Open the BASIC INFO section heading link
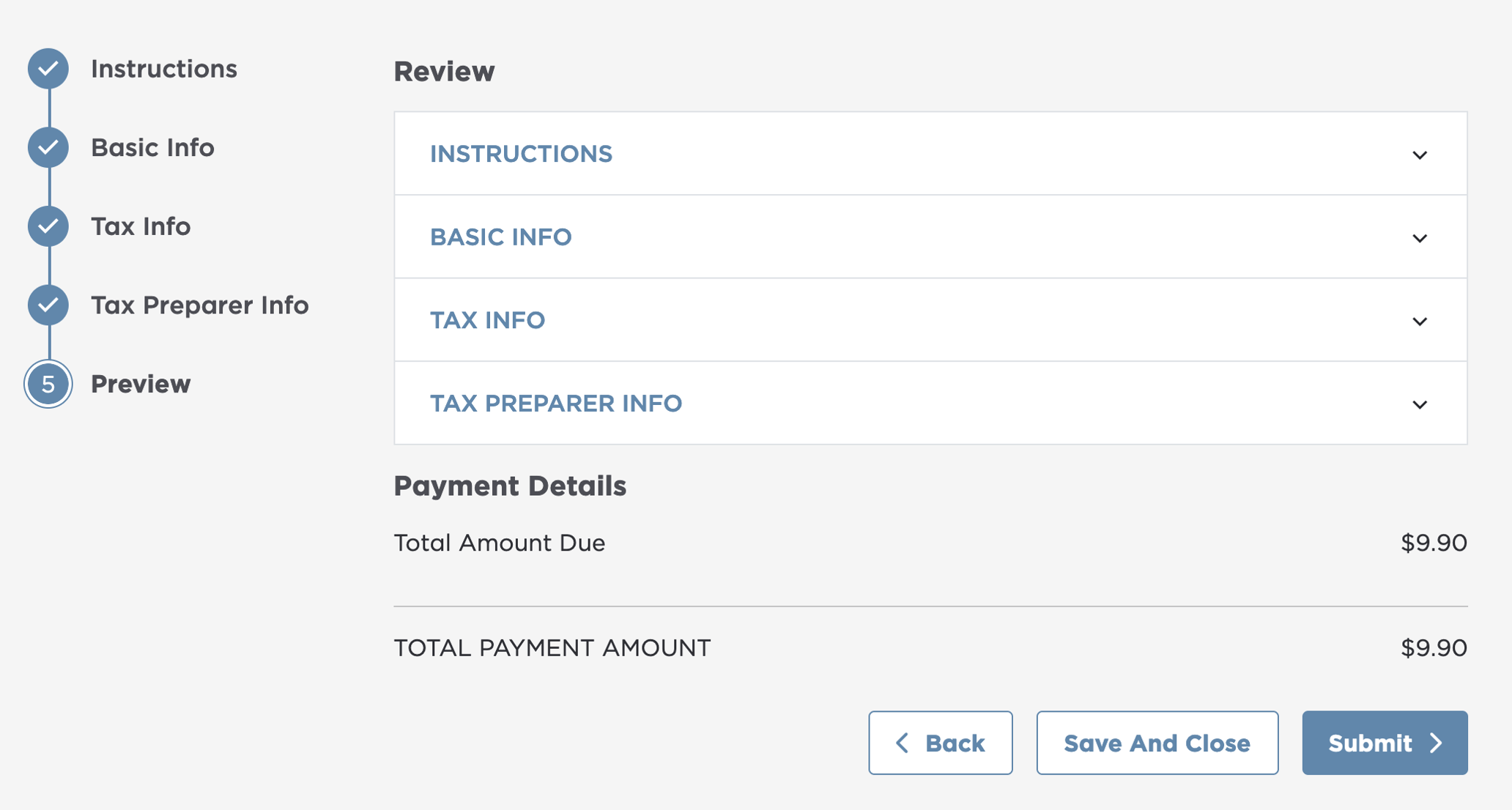This screenshot has width=1512, height=810. click(x=500, y=237)
